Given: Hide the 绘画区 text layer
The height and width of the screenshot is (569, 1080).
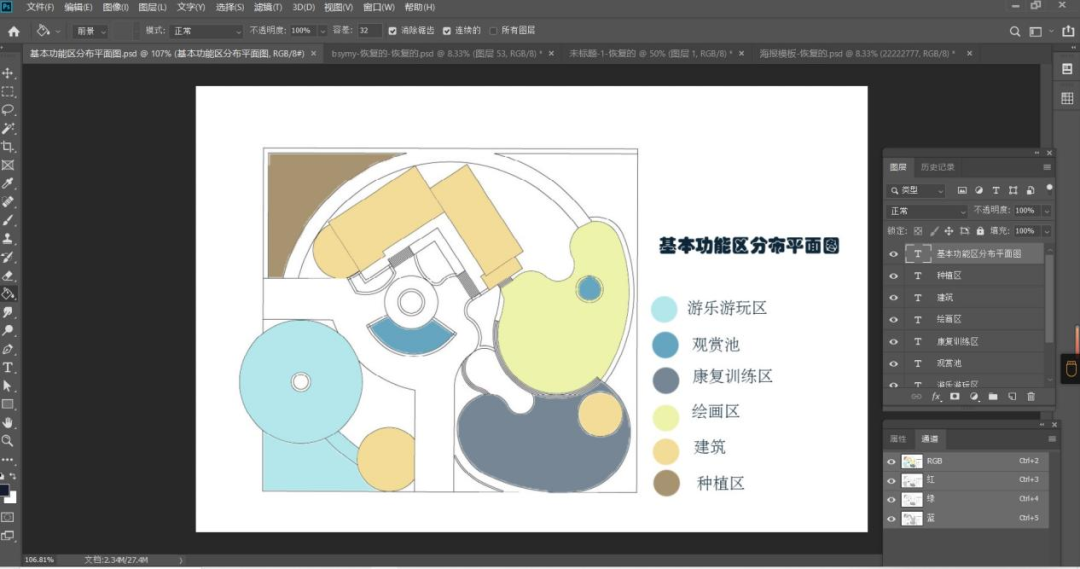Looking at the screenshot, I should 893,320.
